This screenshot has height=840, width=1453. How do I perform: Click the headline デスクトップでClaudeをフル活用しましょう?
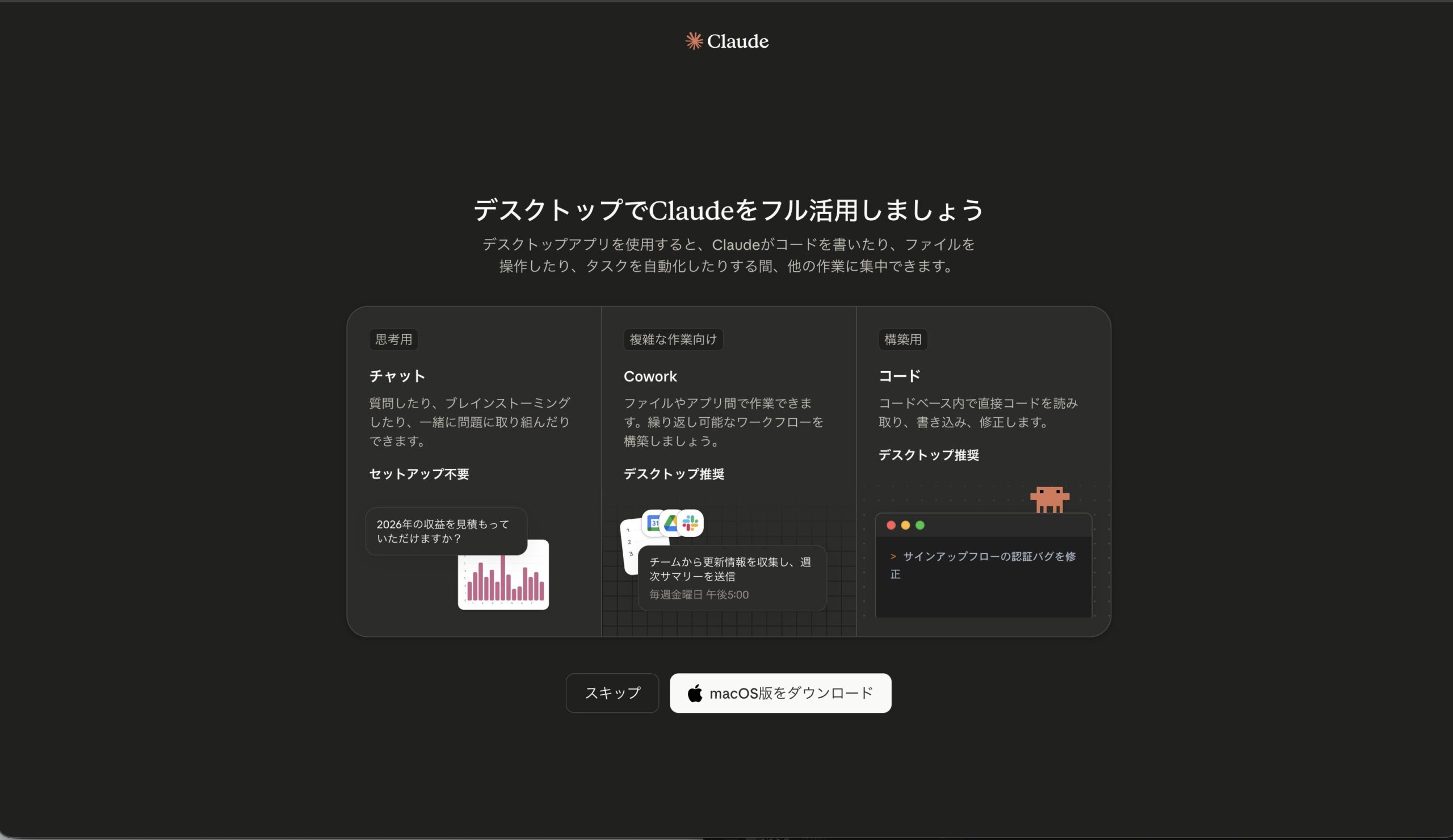[728, 210]
